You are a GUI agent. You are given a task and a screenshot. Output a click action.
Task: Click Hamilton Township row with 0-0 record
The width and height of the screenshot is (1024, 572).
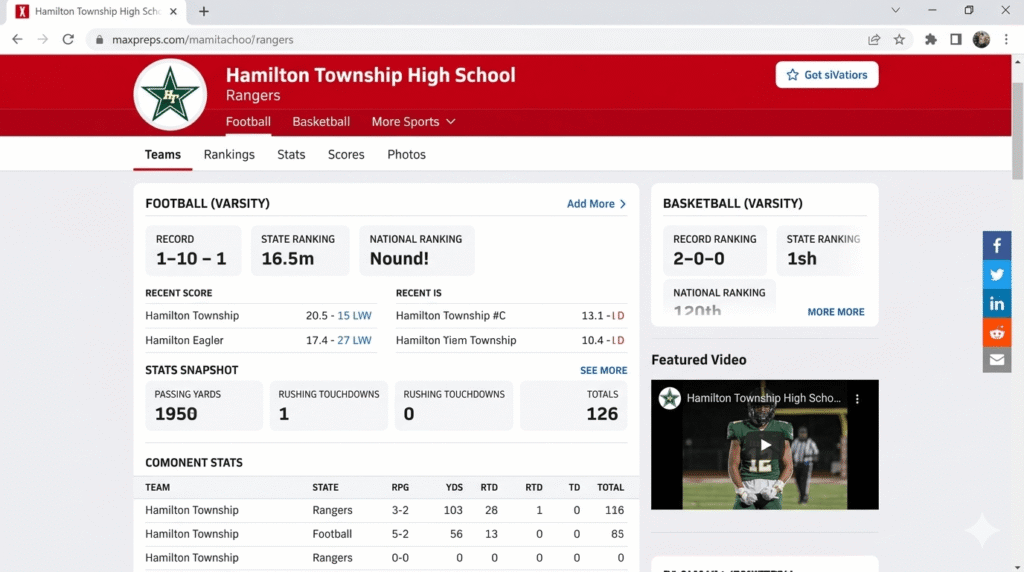(386, 558)
